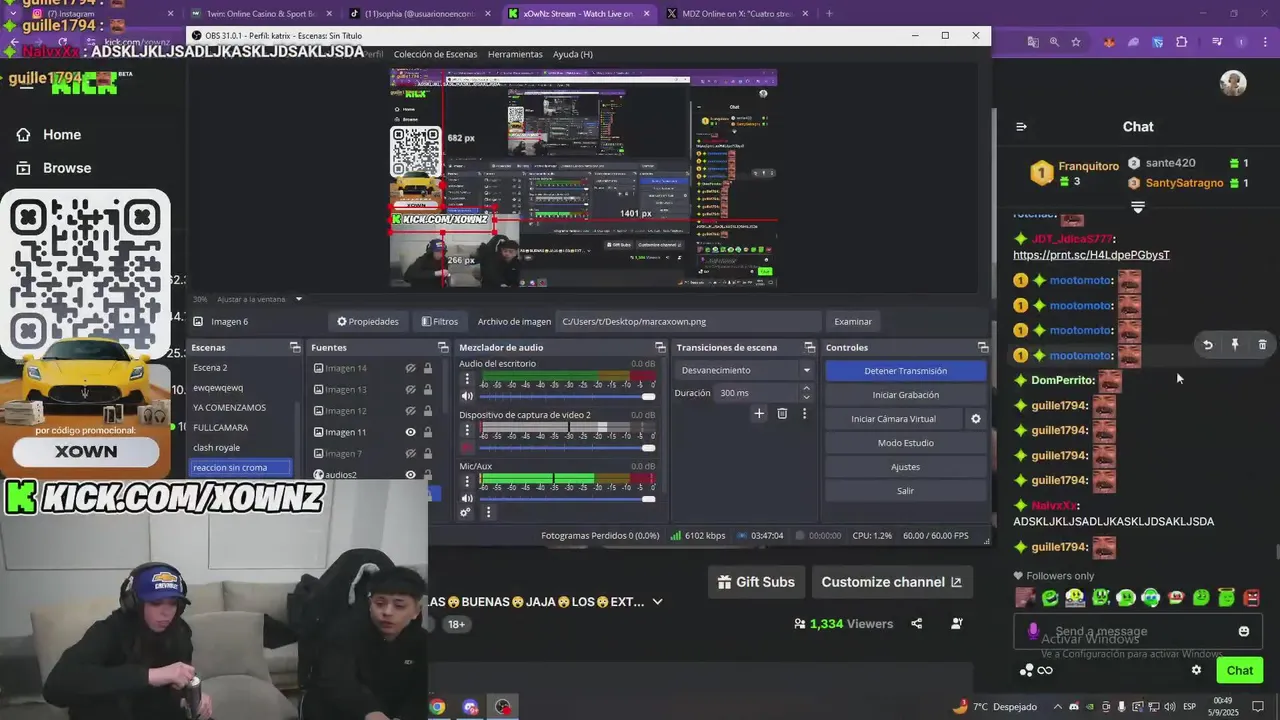The height and width of the screenshot is (720, 1280).
Task: Open Dispositivo de captura de video 2 options
Action: [466, 430]
